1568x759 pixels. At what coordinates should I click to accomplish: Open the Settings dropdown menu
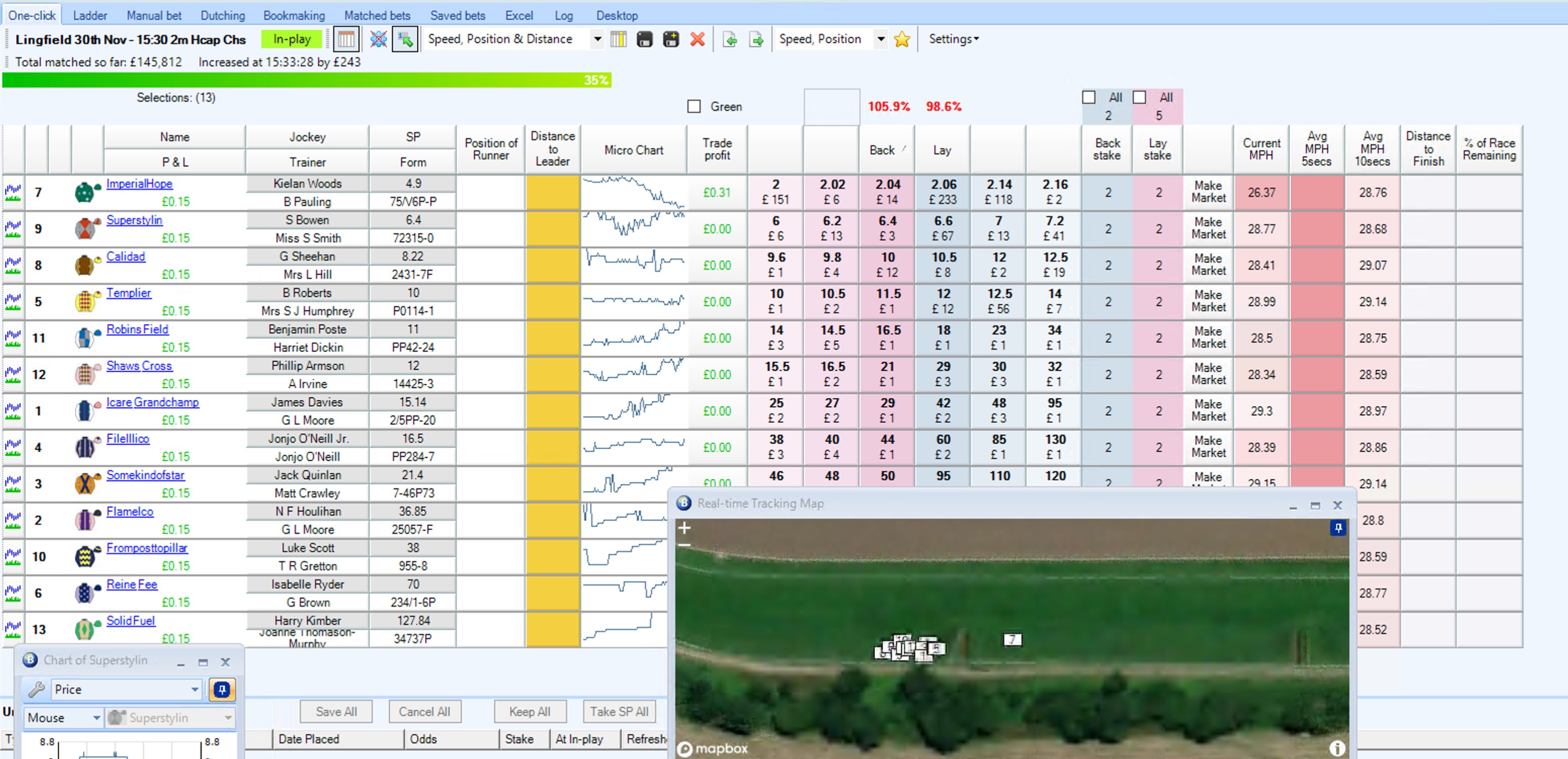[x=953, y=40]
